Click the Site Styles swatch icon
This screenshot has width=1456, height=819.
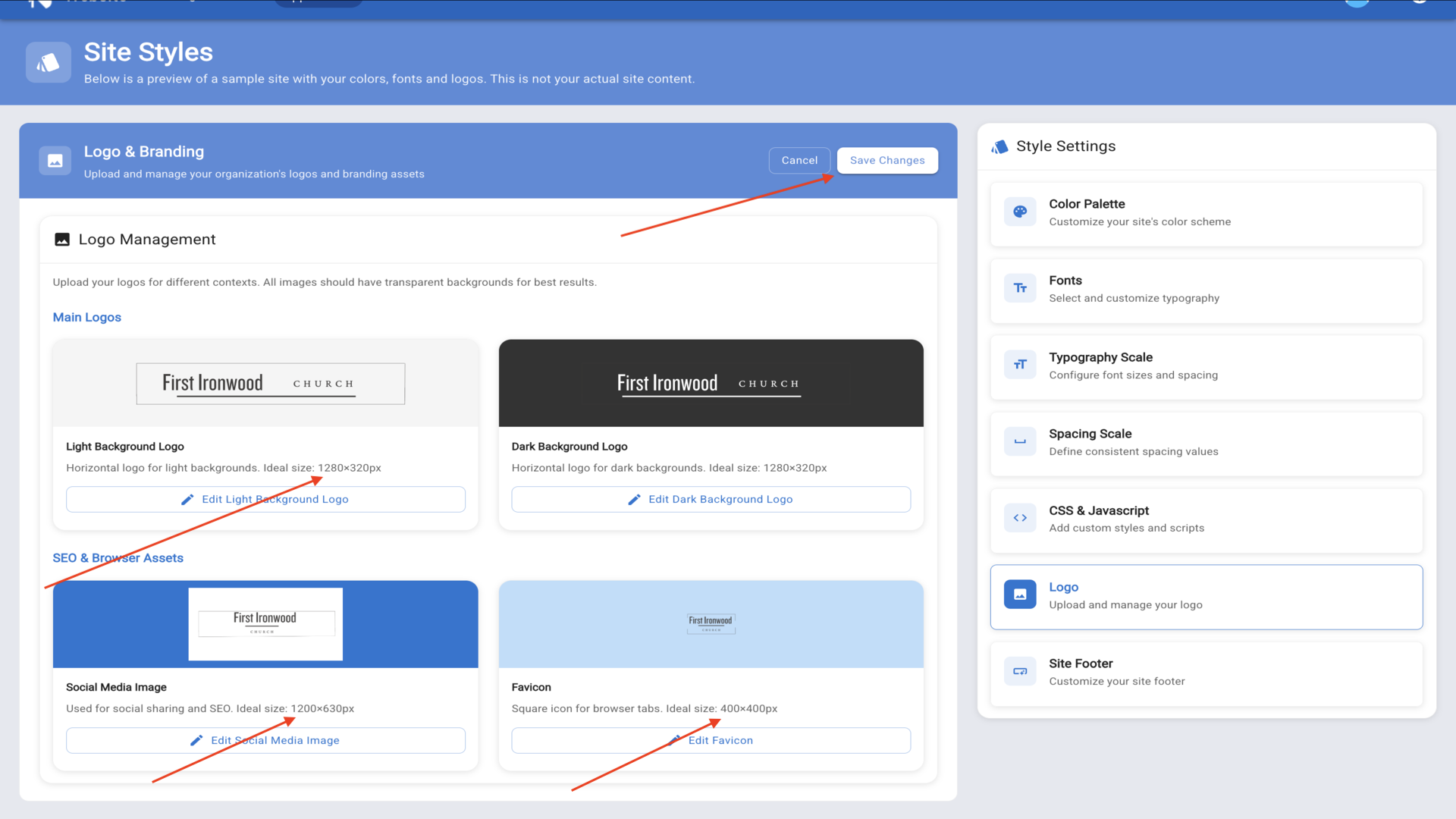[x=49, y=62]
